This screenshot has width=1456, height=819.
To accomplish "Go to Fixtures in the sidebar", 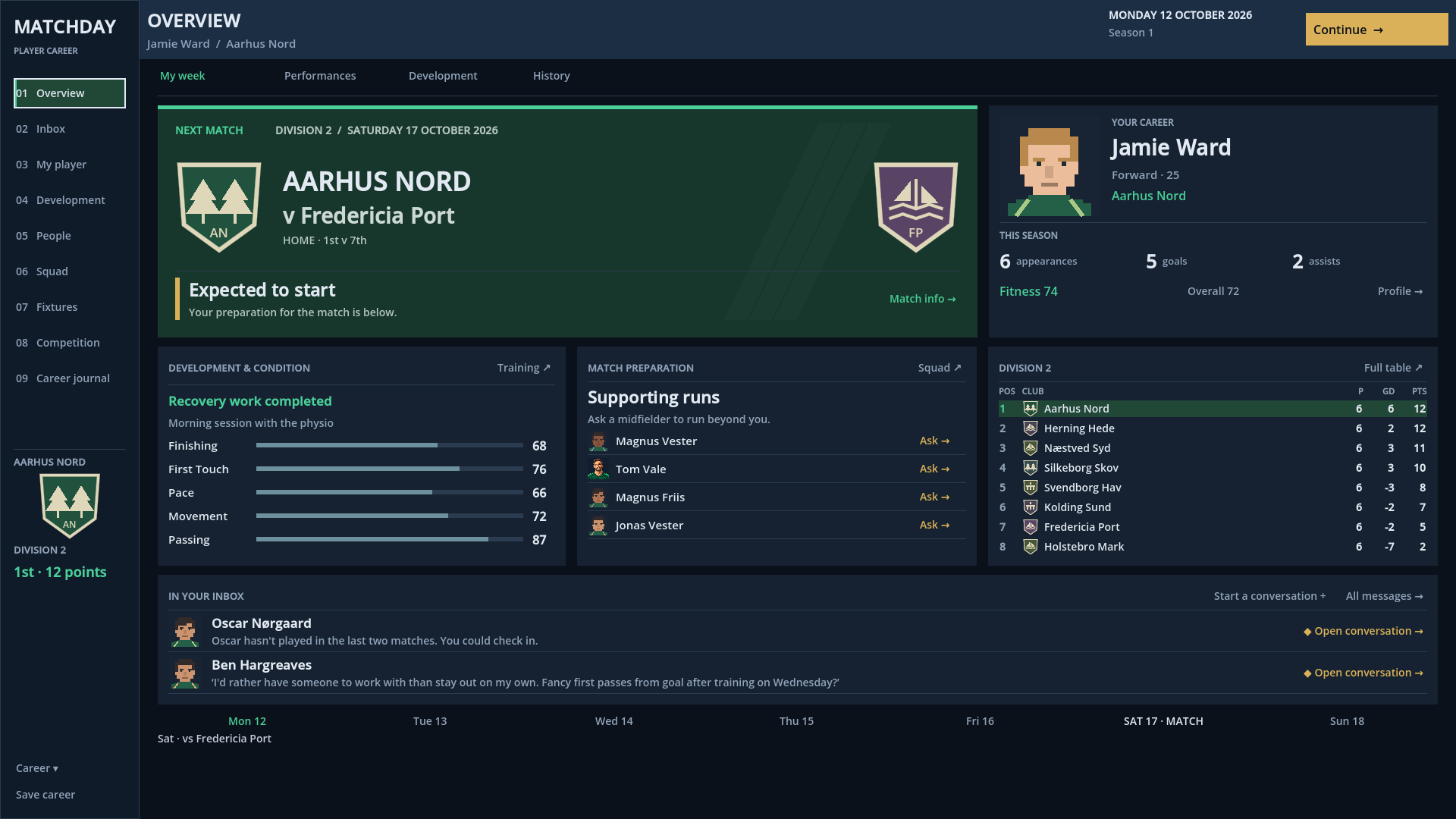I will [70, 307].
